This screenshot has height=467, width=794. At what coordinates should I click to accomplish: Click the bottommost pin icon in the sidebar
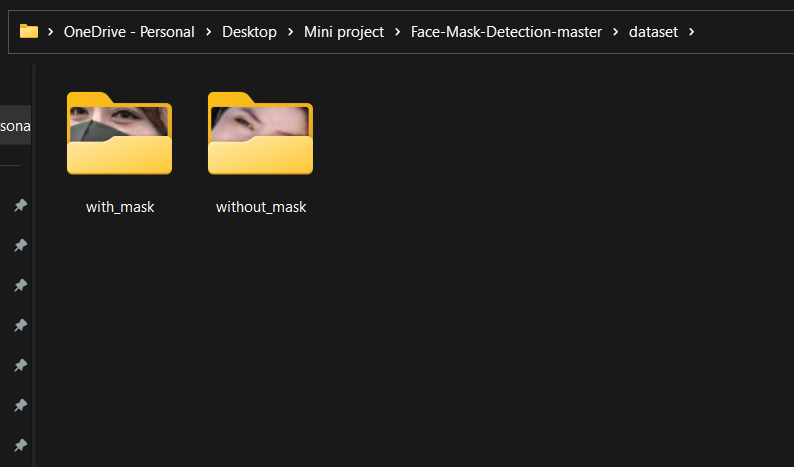19,445
